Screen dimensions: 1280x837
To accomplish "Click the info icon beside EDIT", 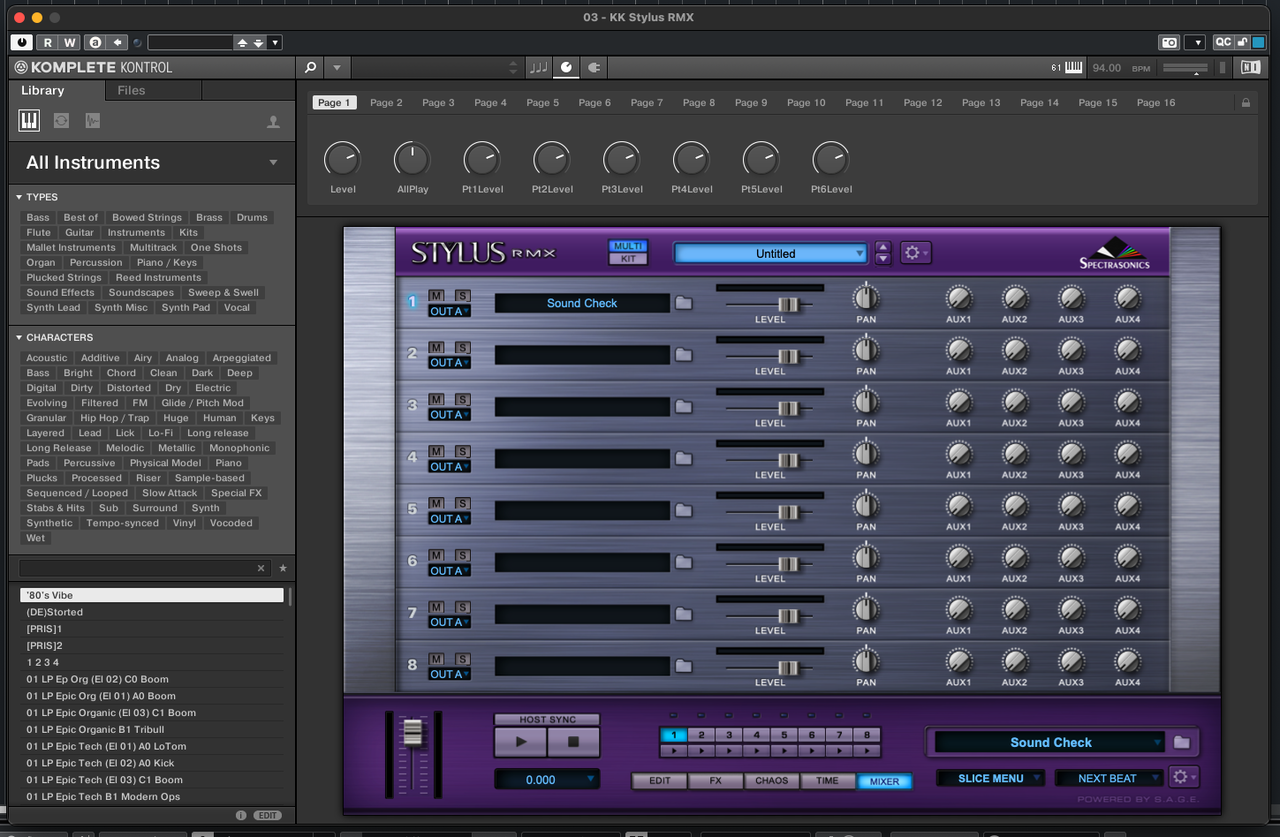I will point(240,816).
